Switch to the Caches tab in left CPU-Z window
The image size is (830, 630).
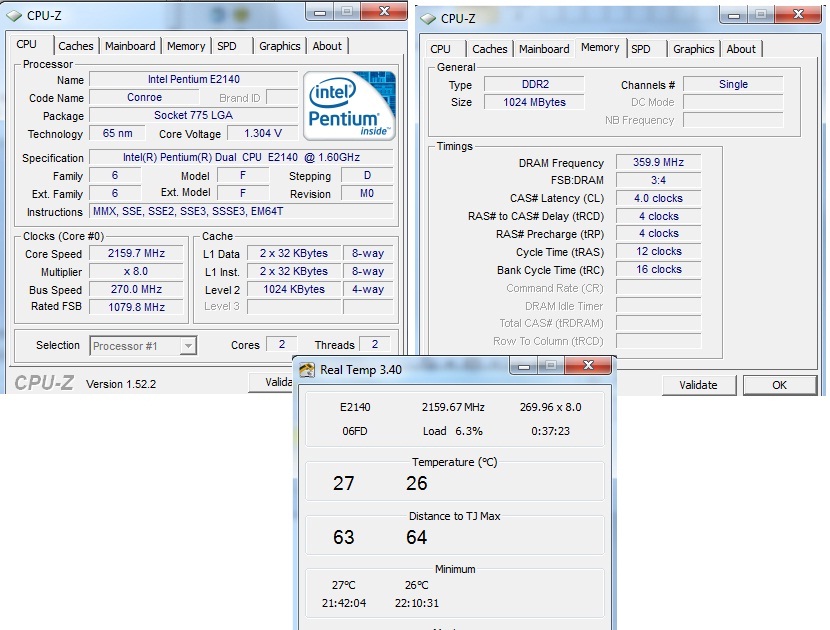pyautogui.click(x=75, y=46)
